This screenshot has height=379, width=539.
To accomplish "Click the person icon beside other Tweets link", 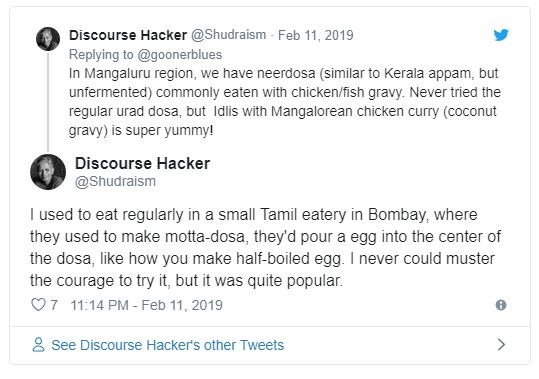I will coord(38,345).
